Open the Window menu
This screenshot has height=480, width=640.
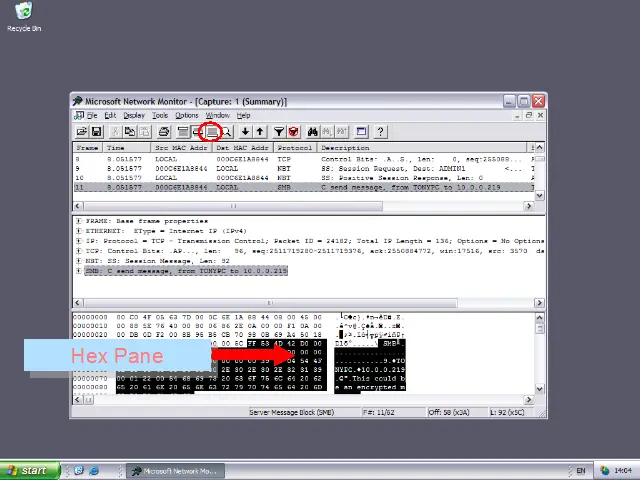(218, 116)
